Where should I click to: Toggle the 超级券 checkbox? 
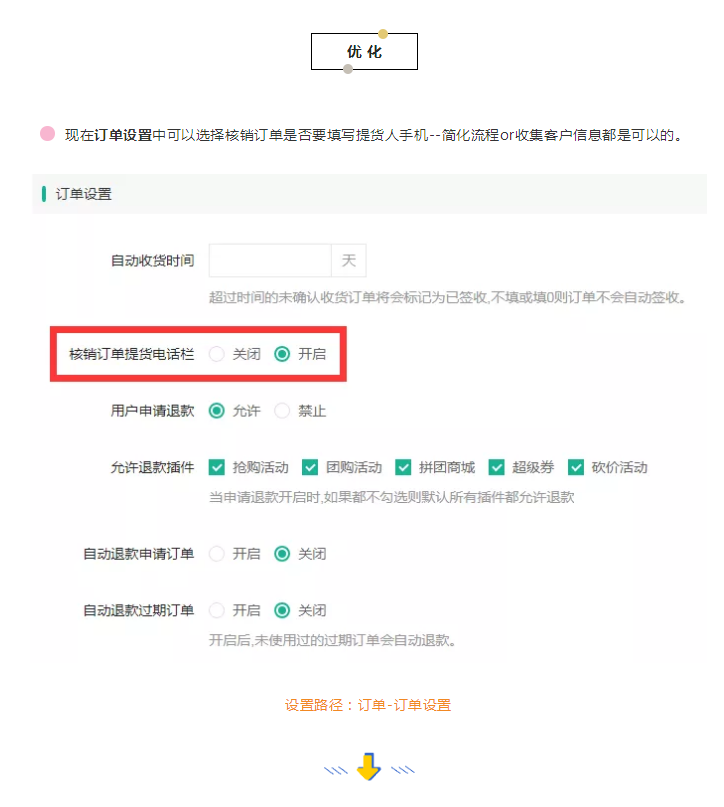[x=496, y=467]
